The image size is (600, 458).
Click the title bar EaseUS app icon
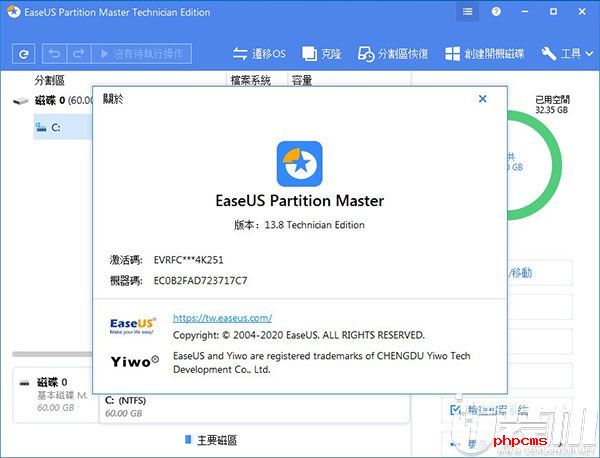click(x=14, y=12)
